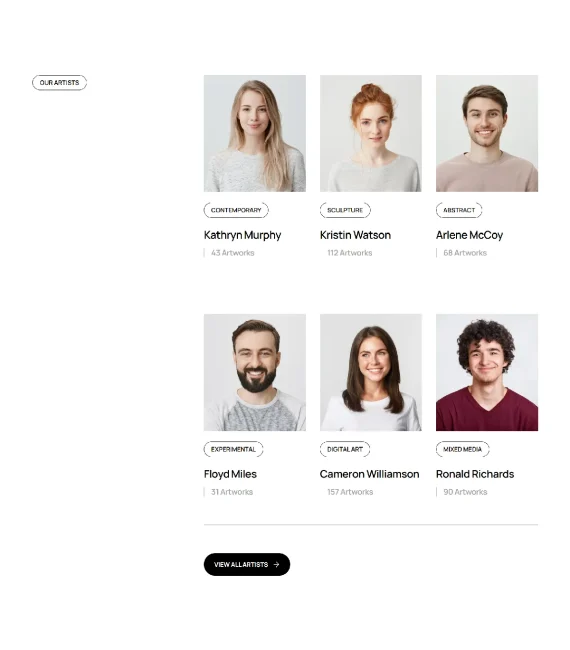Select the Contemporary category tag
Viewport: 570px width, 650px height.
pos(236,210)
